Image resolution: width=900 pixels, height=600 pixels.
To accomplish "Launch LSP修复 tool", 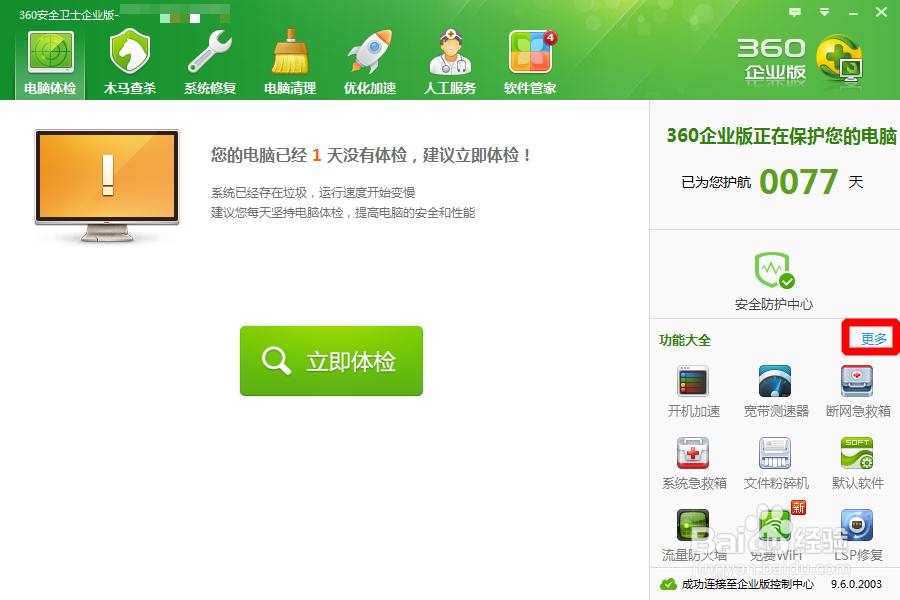I will (858, 535).
